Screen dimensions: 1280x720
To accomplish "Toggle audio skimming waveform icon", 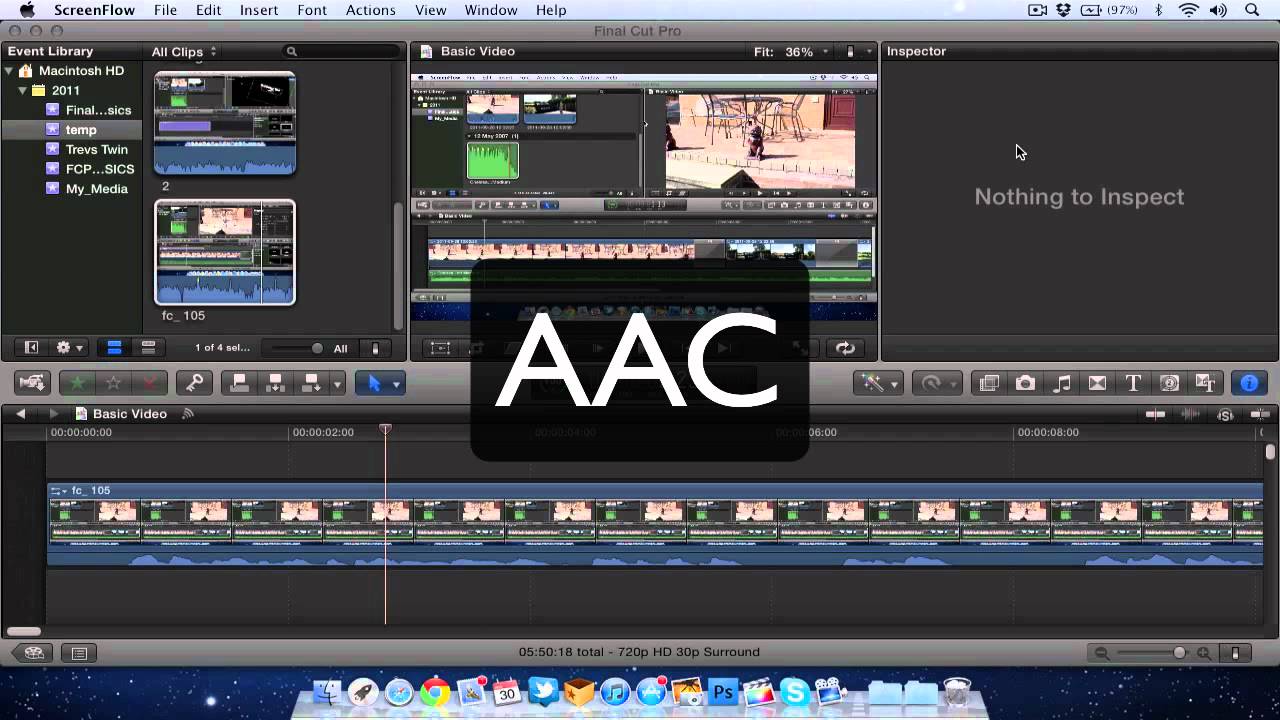I will coord(1191,414).
